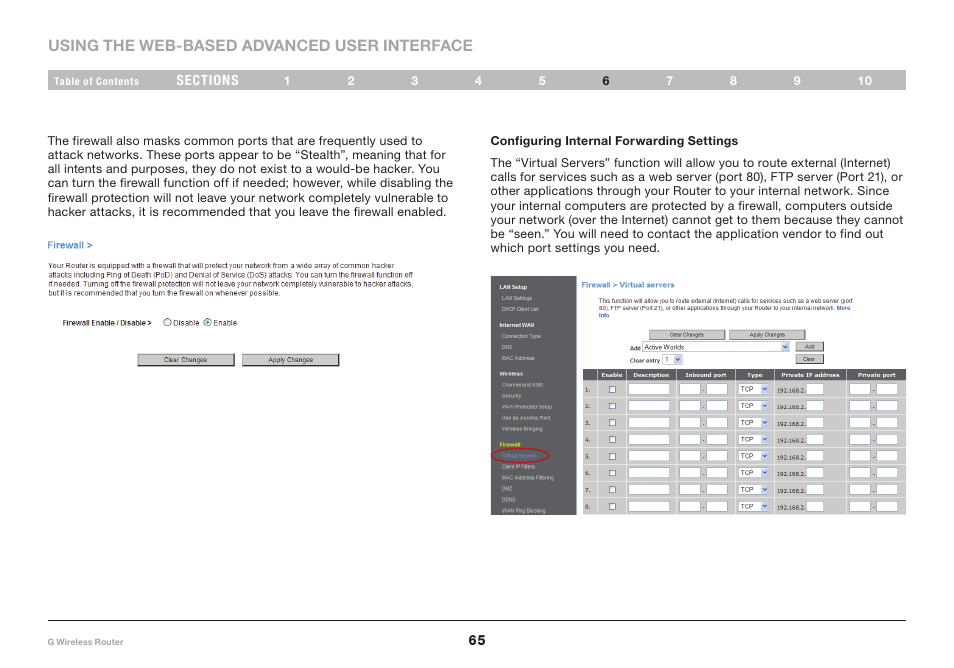The width and height of the screenshot is (954, 668).
Task: Click Clear Changes on Virtual servers page
Action: click(x=687, y=335)
